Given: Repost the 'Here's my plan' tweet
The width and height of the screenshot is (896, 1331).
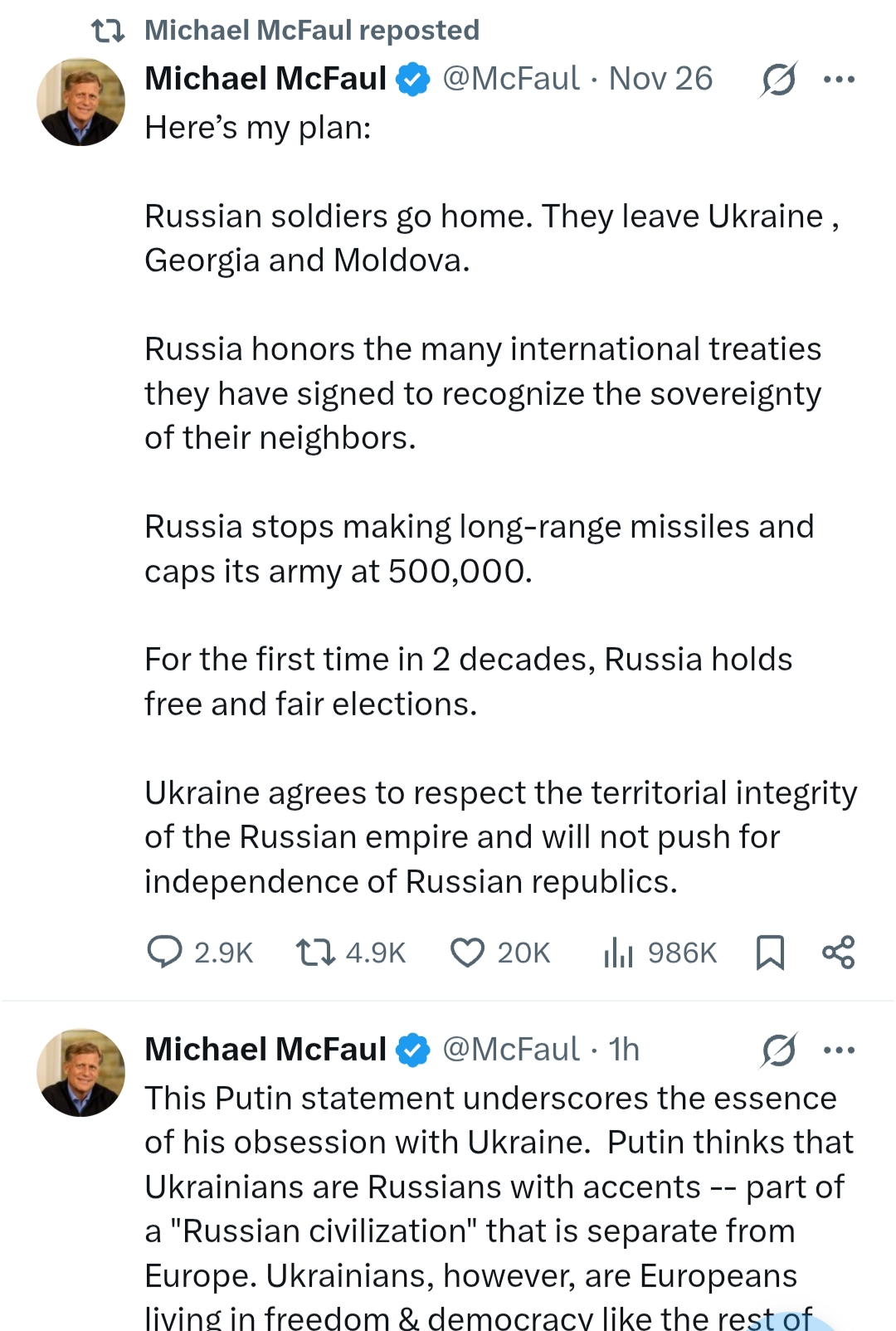Looking at the screenshot, I should click(x=316, y=952).
